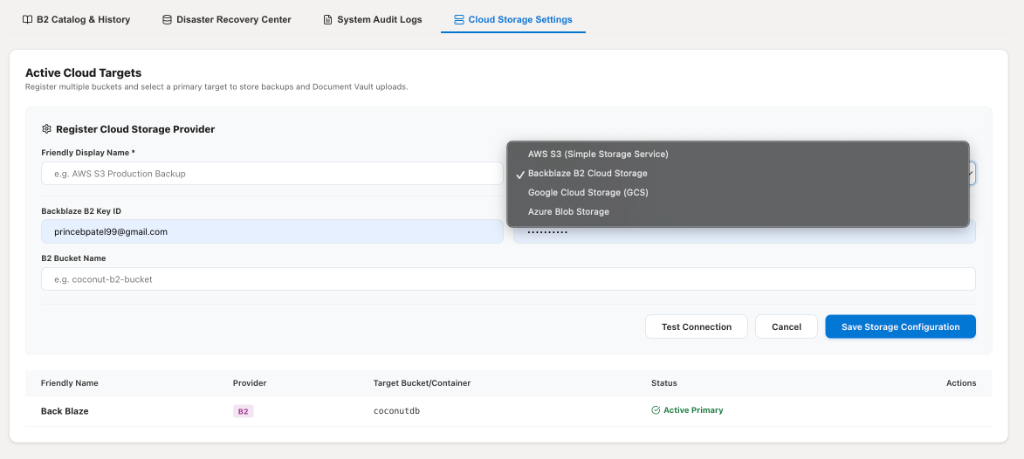
Task: Click the database icon beside Disaster Recovery
Action: pos(167,20)
